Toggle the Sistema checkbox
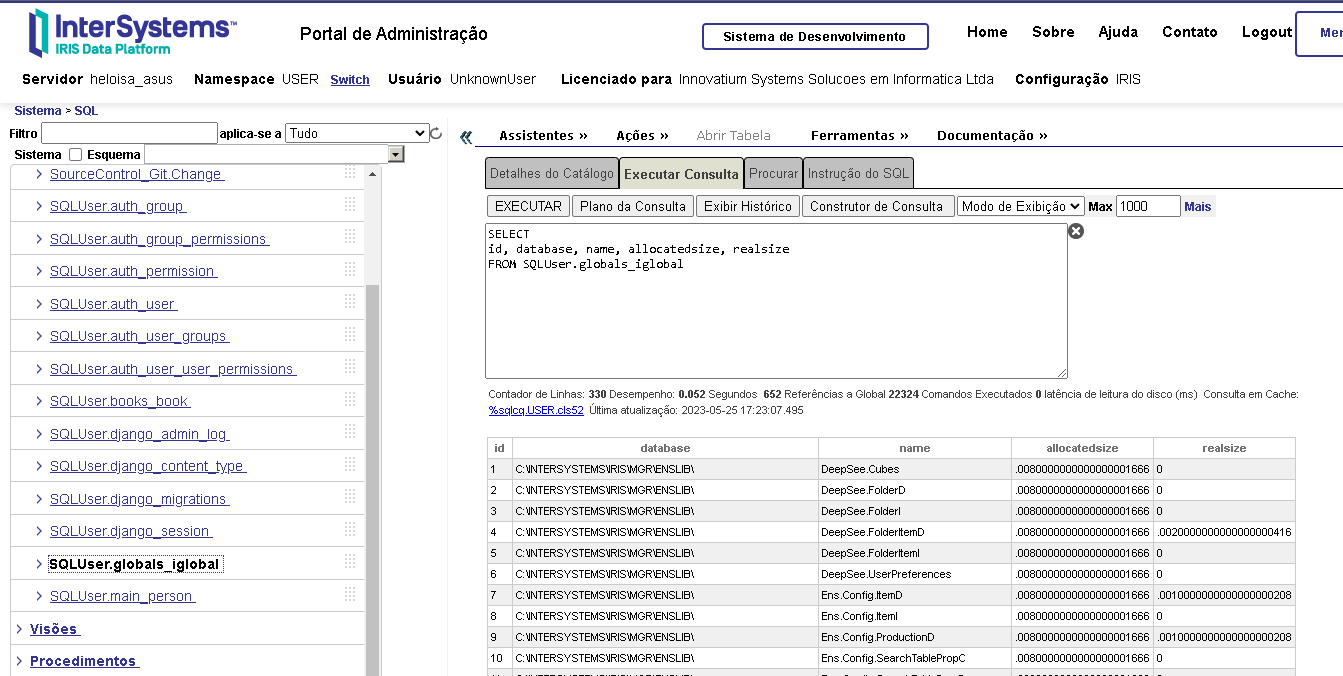1343x676 pixels. 75,155
